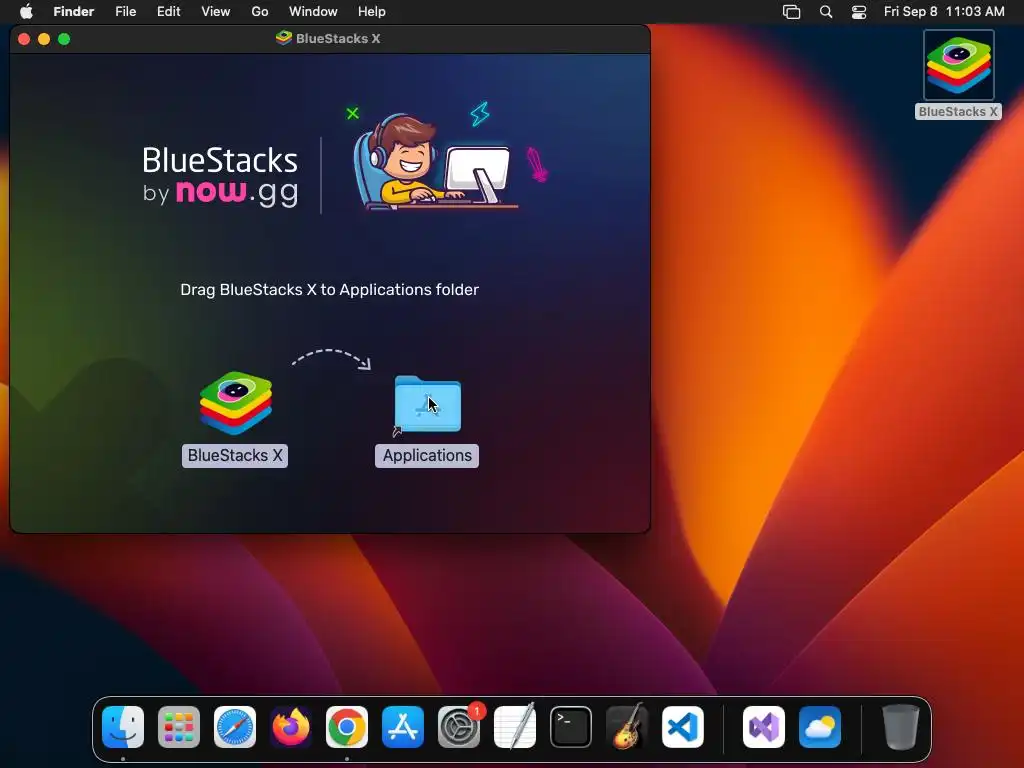
Task: Open TextEdit from the dock
Action: point(515,727)
